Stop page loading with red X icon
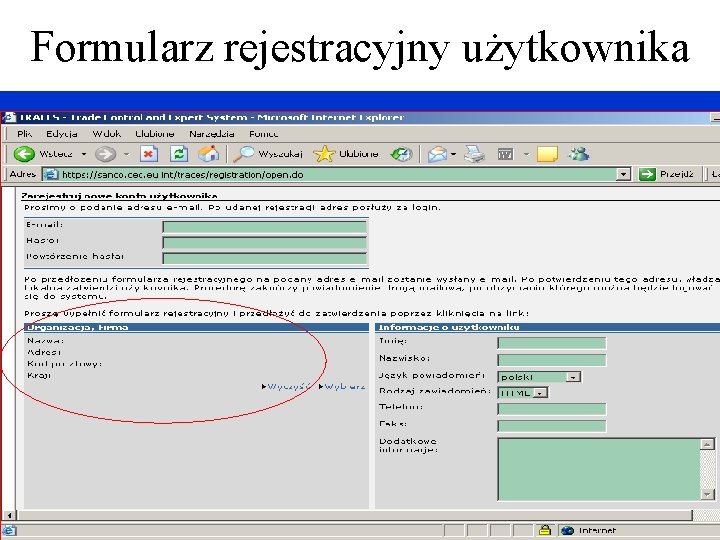 point(149,154)
